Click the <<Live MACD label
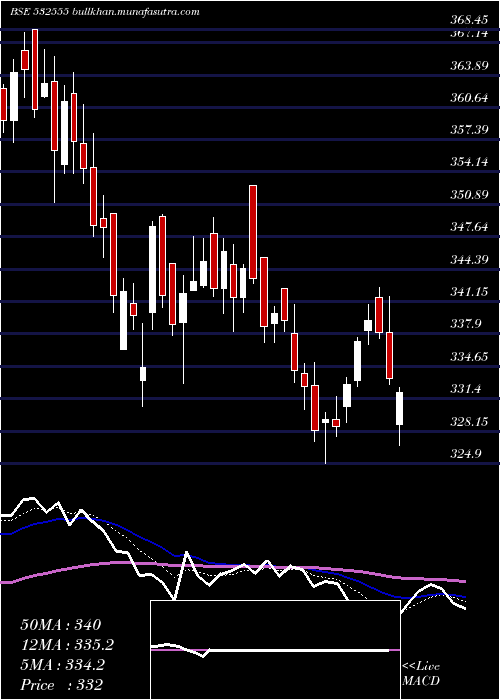This screenshot has width=500, height=700. click(421, 674)
